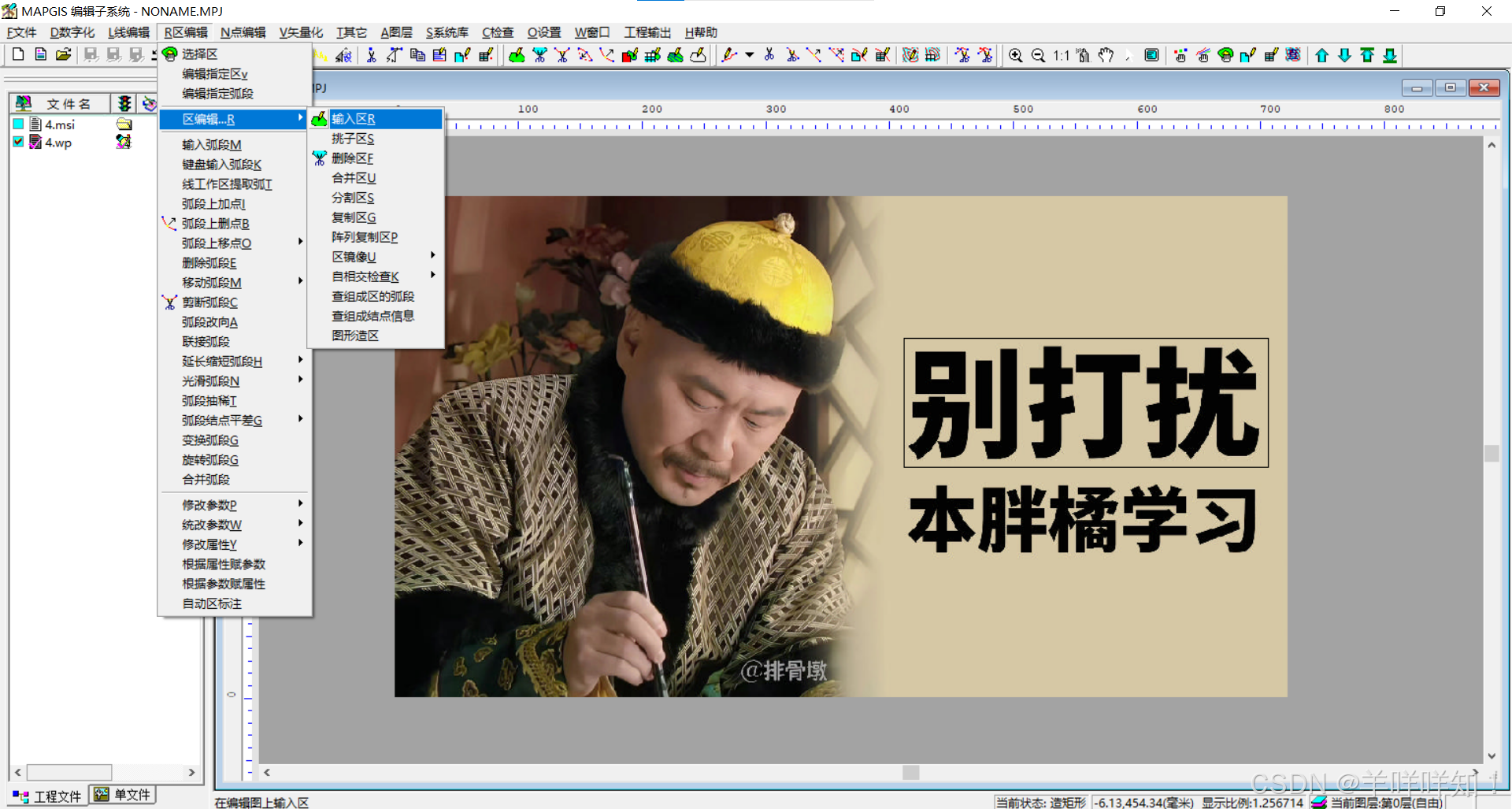
Task: Click the 4.msi document file icon
Action: click(x=35, y=124)
